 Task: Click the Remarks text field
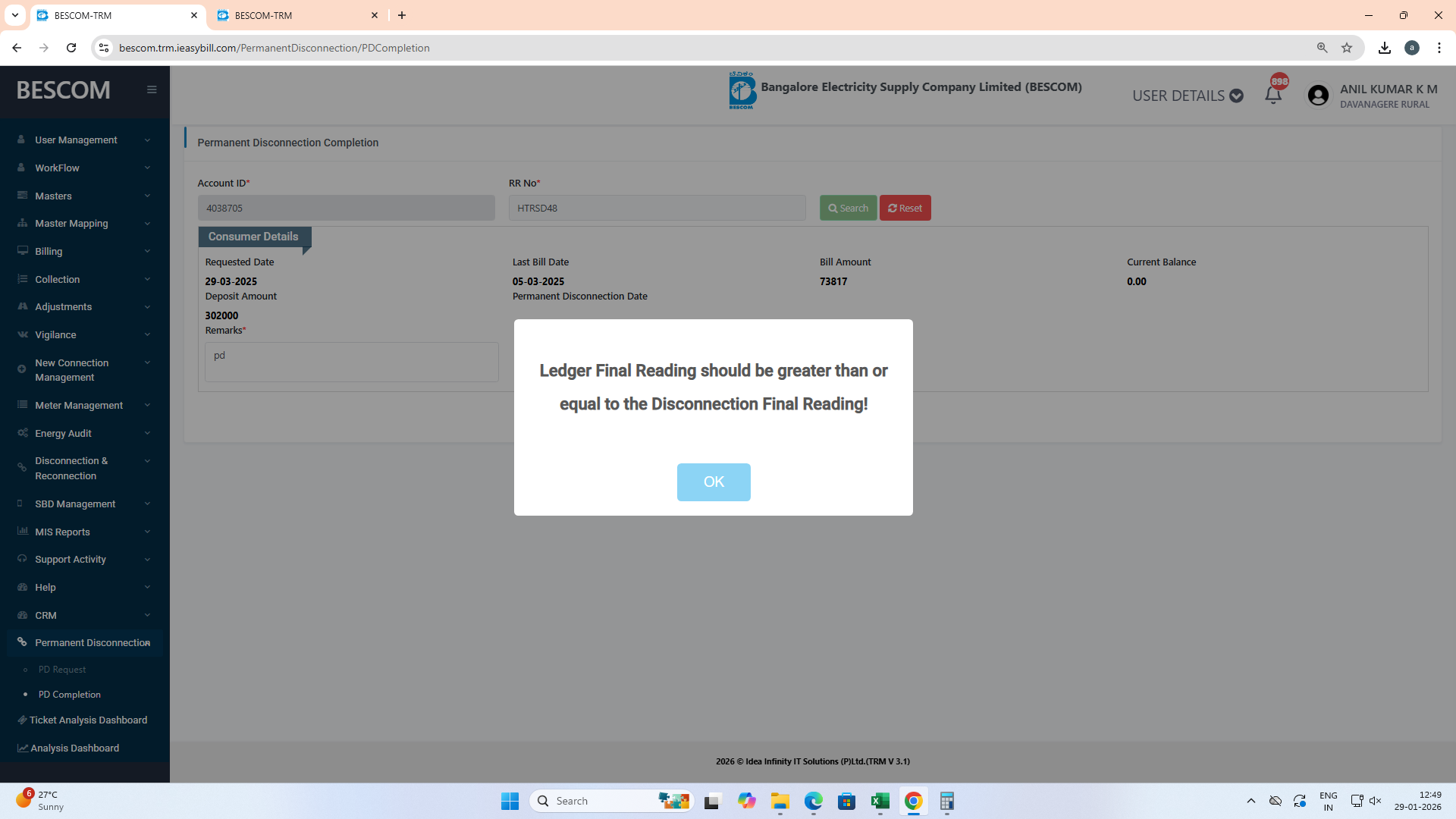click(x=351, y=362)
